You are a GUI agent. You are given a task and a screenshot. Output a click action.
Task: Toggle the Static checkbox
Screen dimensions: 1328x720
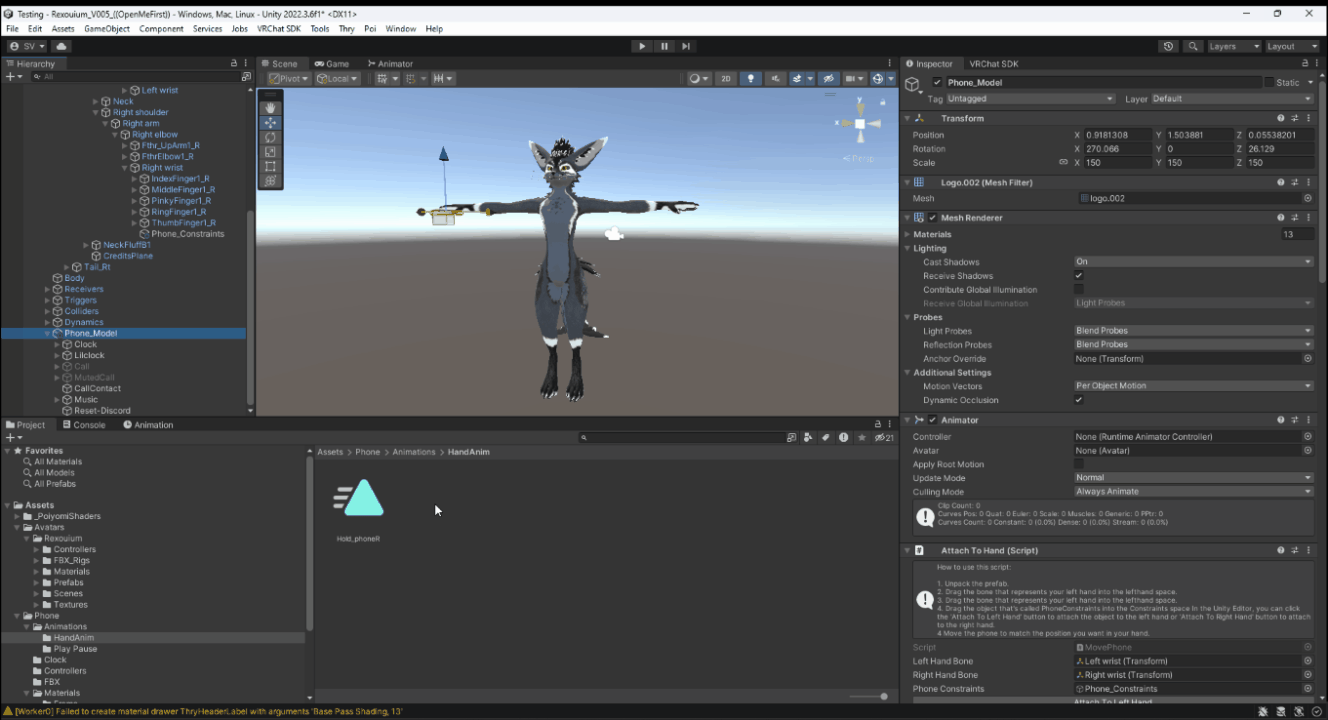[1269, 82]
